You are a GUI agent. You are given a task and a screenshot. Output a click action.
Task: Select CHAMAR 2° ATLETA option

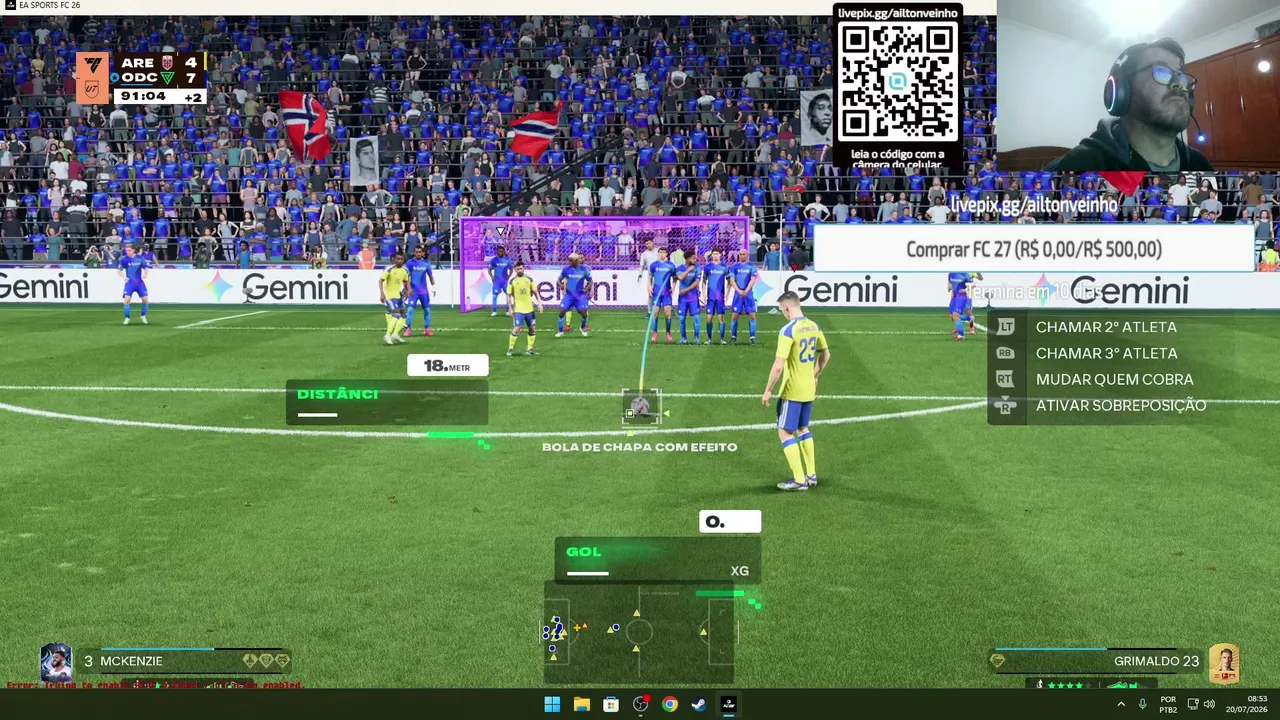pos(1106,327)
